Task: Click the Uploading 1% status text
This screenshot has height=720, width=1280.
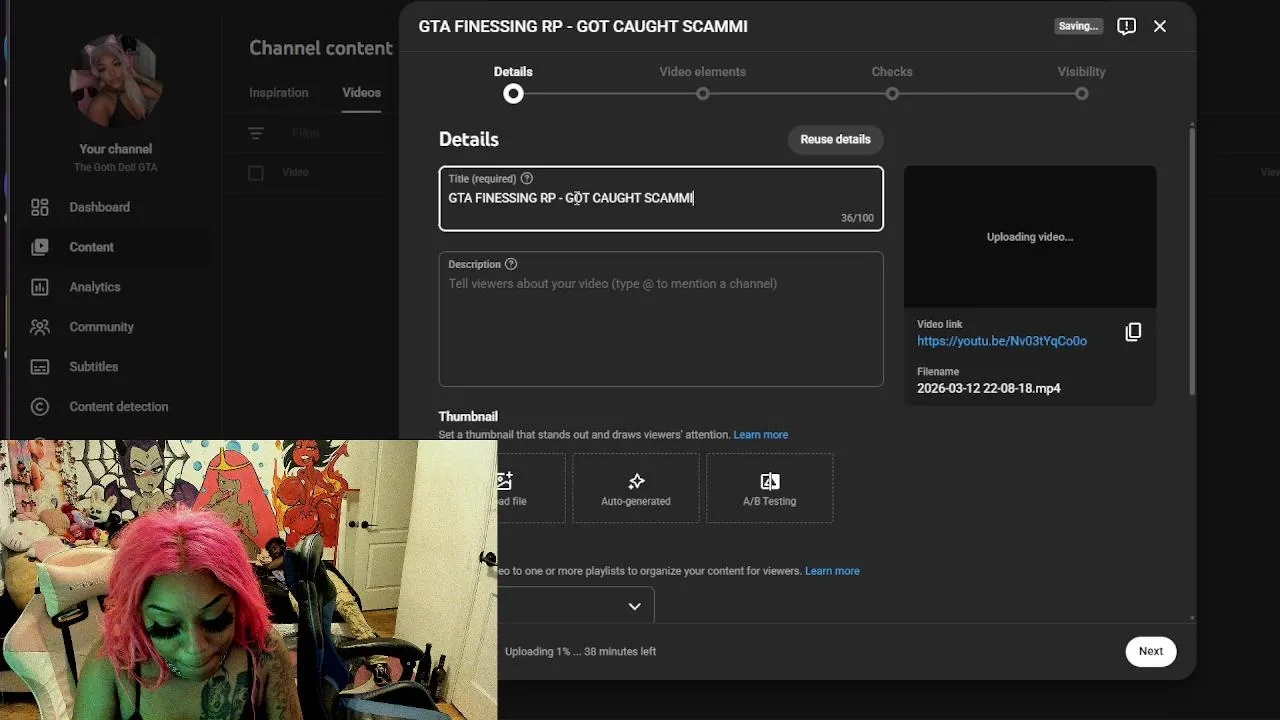Action: click(x=580, y=652)
